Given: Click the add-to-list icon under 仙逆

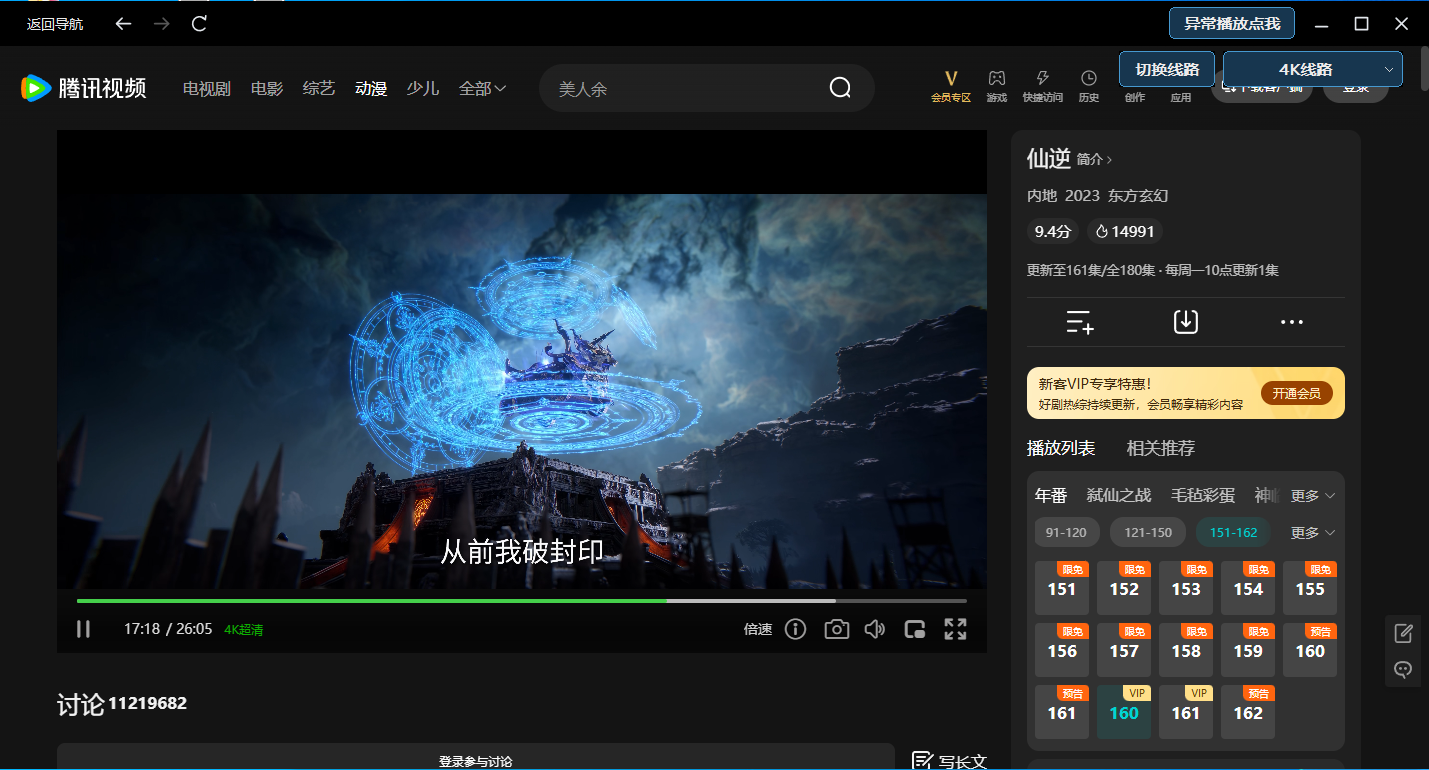Looking at the screenshot, I should pyautogui.click(x=1080, y=322).
